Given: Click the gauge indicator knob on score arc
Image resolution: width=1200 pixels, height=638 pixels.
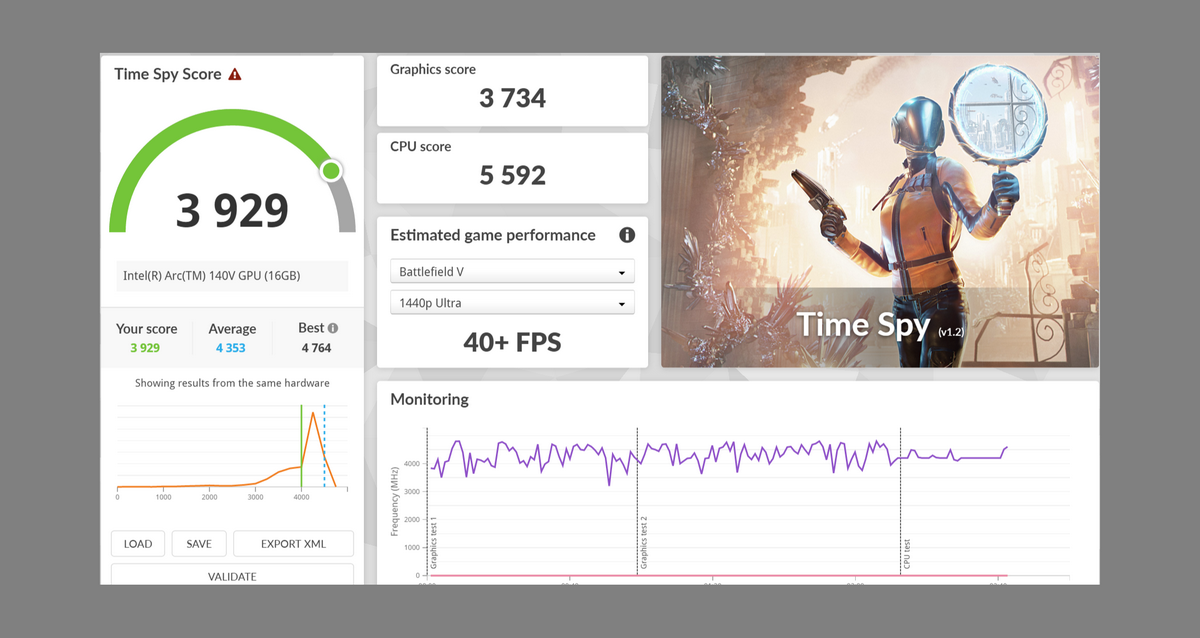Looking at the screenshot, I should [331, 171].
